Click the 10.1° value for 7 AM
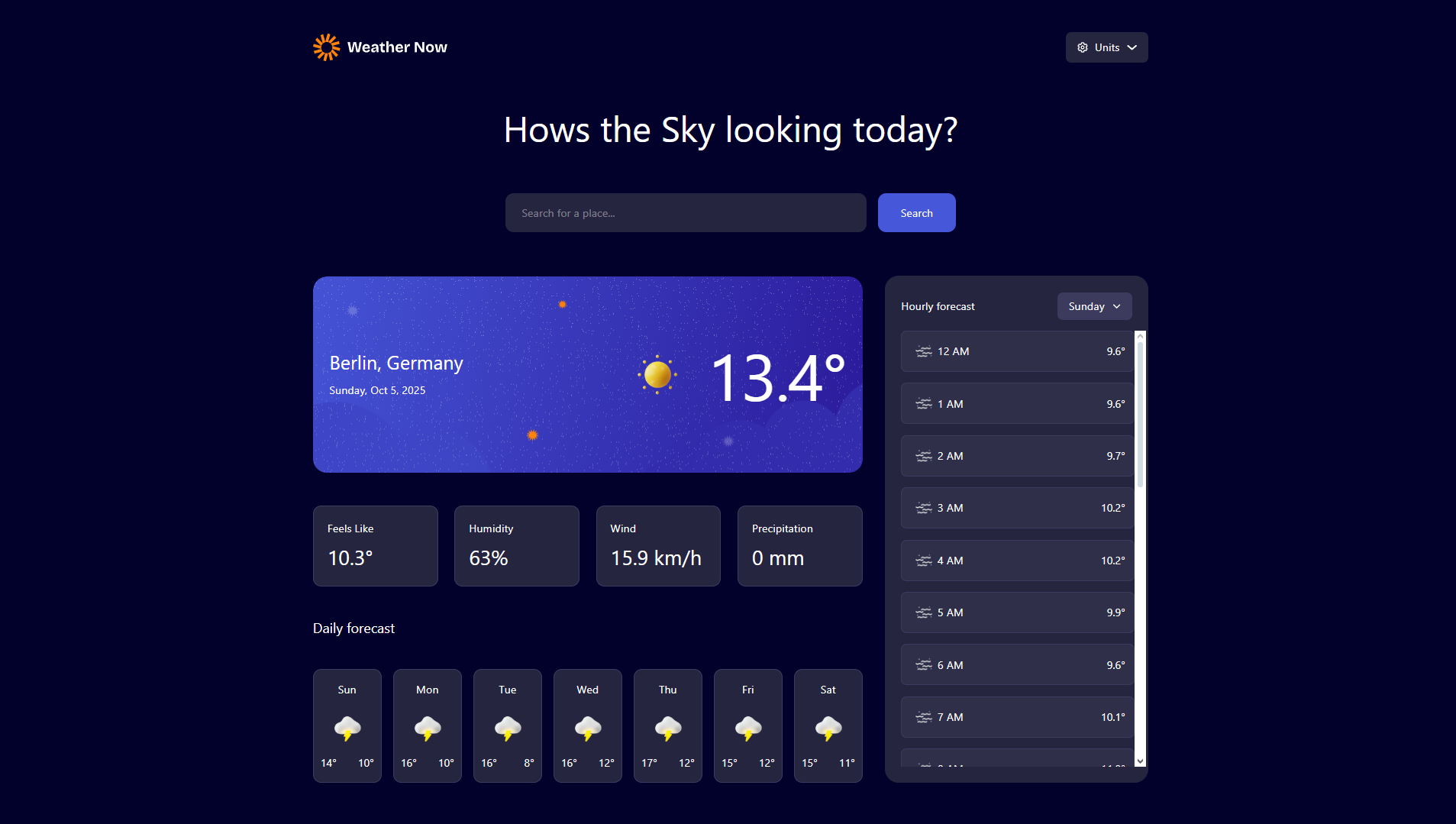1456x824 pixels. (x=1112, y=717)
